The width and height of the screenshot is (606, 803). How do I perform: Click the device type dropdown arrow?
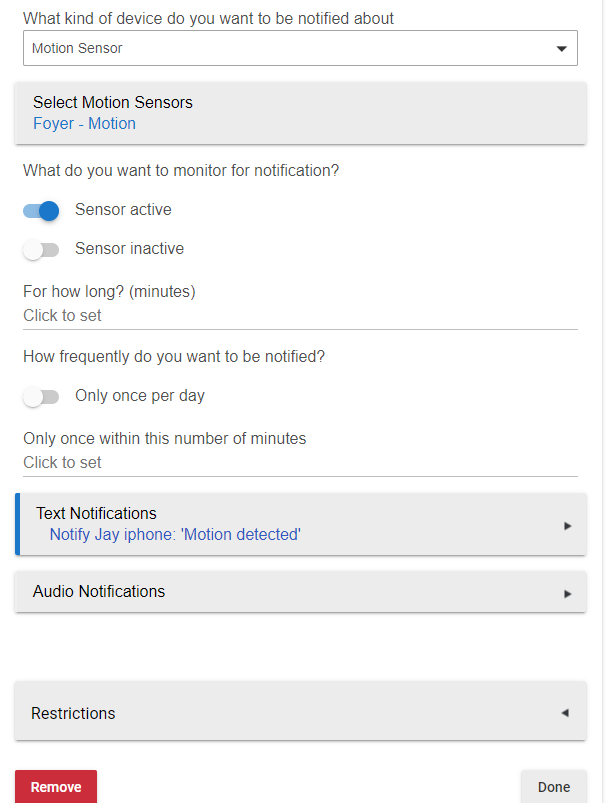pyautogui.click(x=561, y=48)
